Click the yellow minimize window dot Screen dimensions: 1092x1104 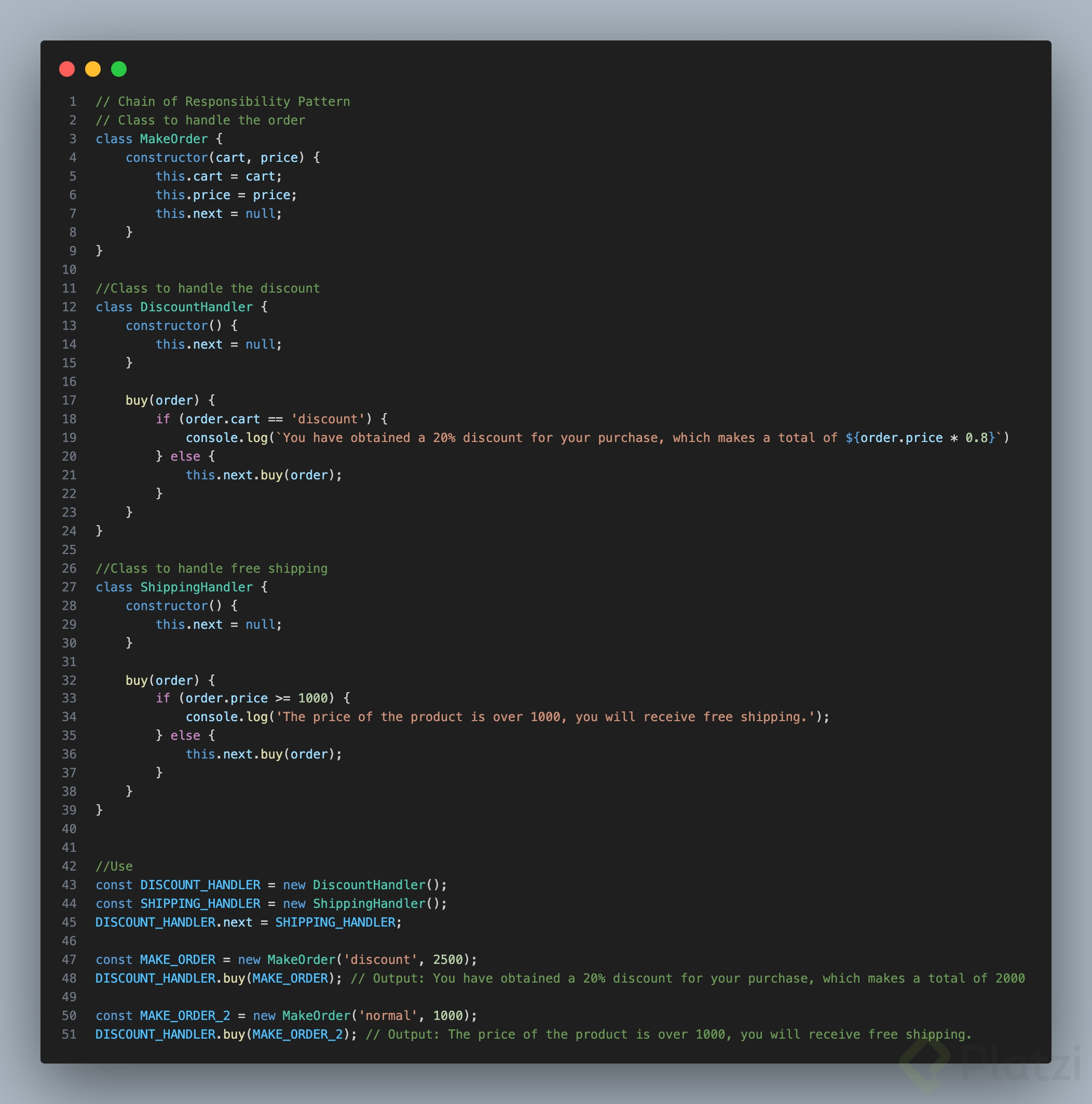click(92, 69)
